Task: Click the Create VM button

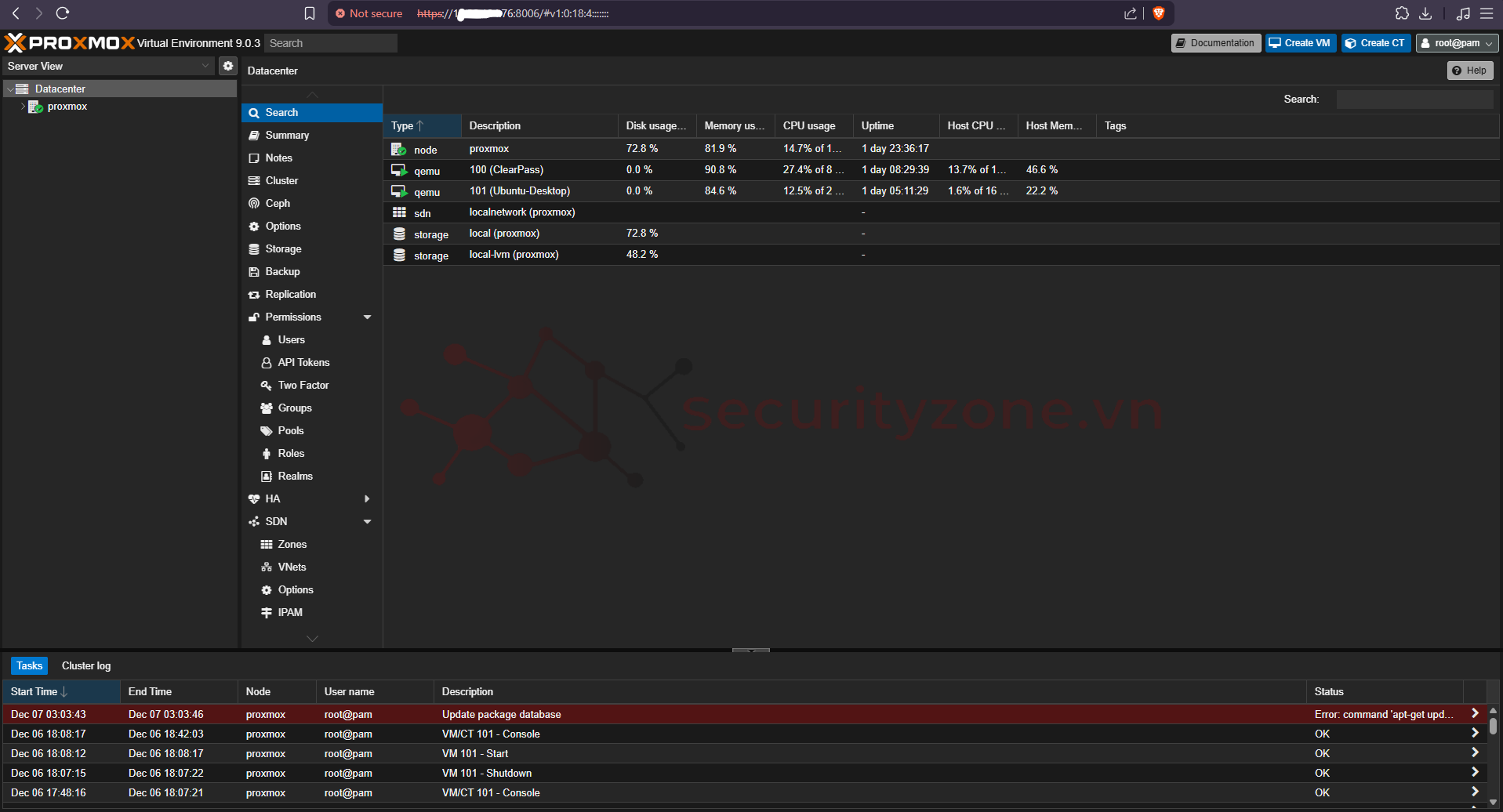Action: click(1299, 42)
